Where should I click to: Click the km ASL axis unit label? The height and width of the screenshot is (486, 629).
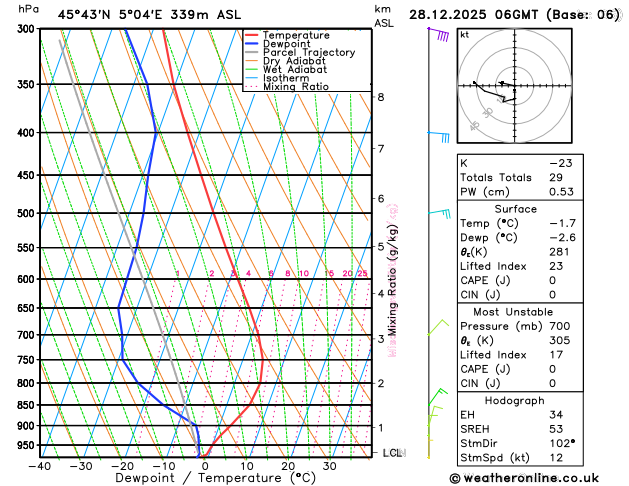[383, 16]
